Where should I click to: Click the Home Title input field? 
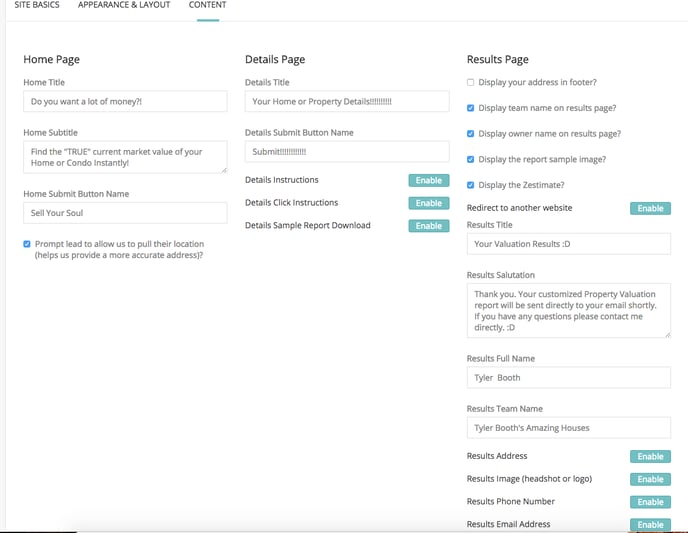click(125, 101)
